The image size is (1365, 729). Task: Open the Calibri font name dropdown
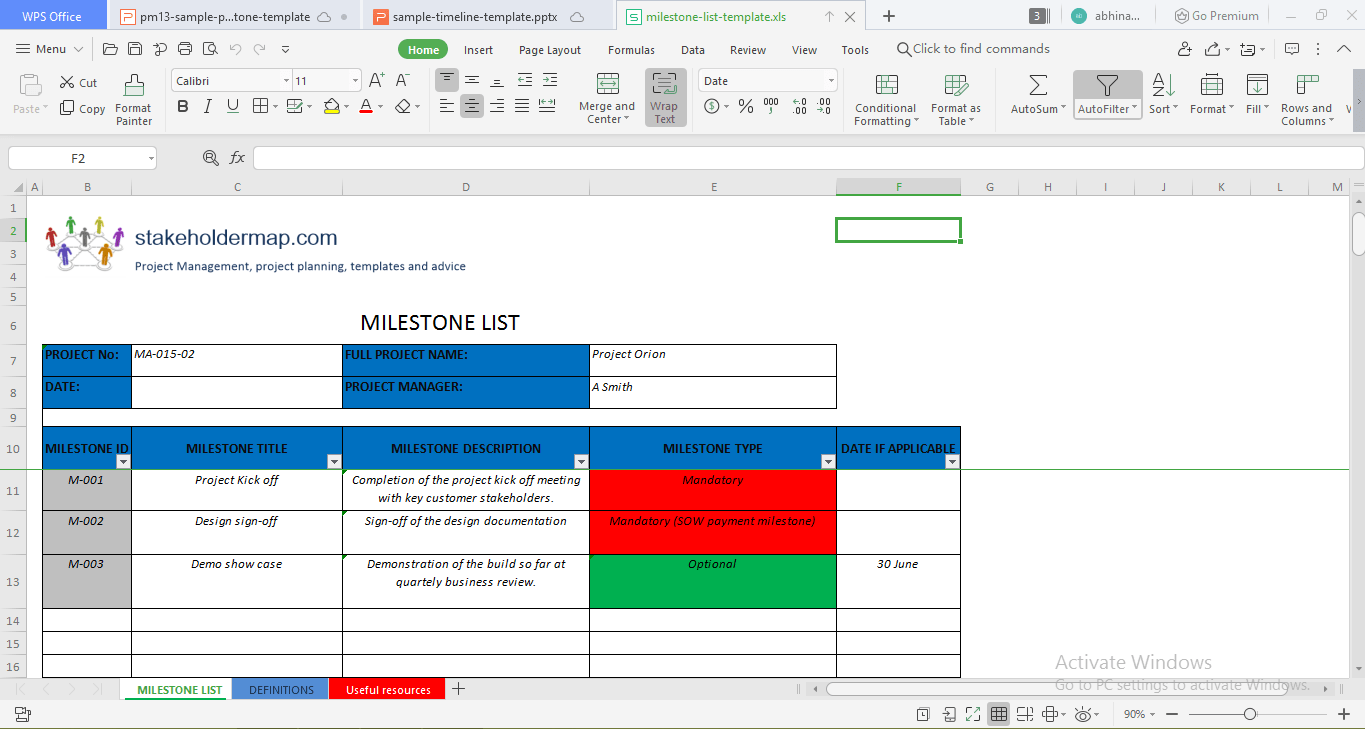[286, 81]
